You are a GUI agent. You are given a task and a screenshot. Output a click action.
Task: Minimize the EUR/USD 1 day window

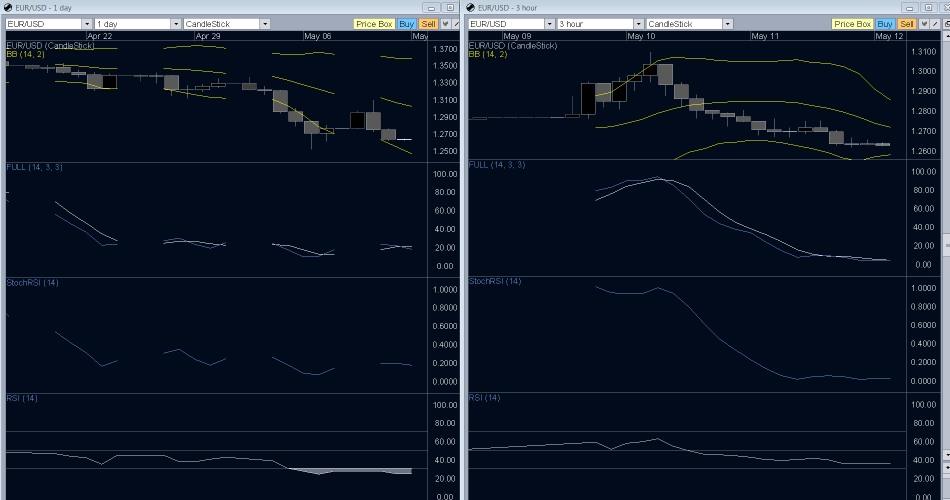click(431, 8)
